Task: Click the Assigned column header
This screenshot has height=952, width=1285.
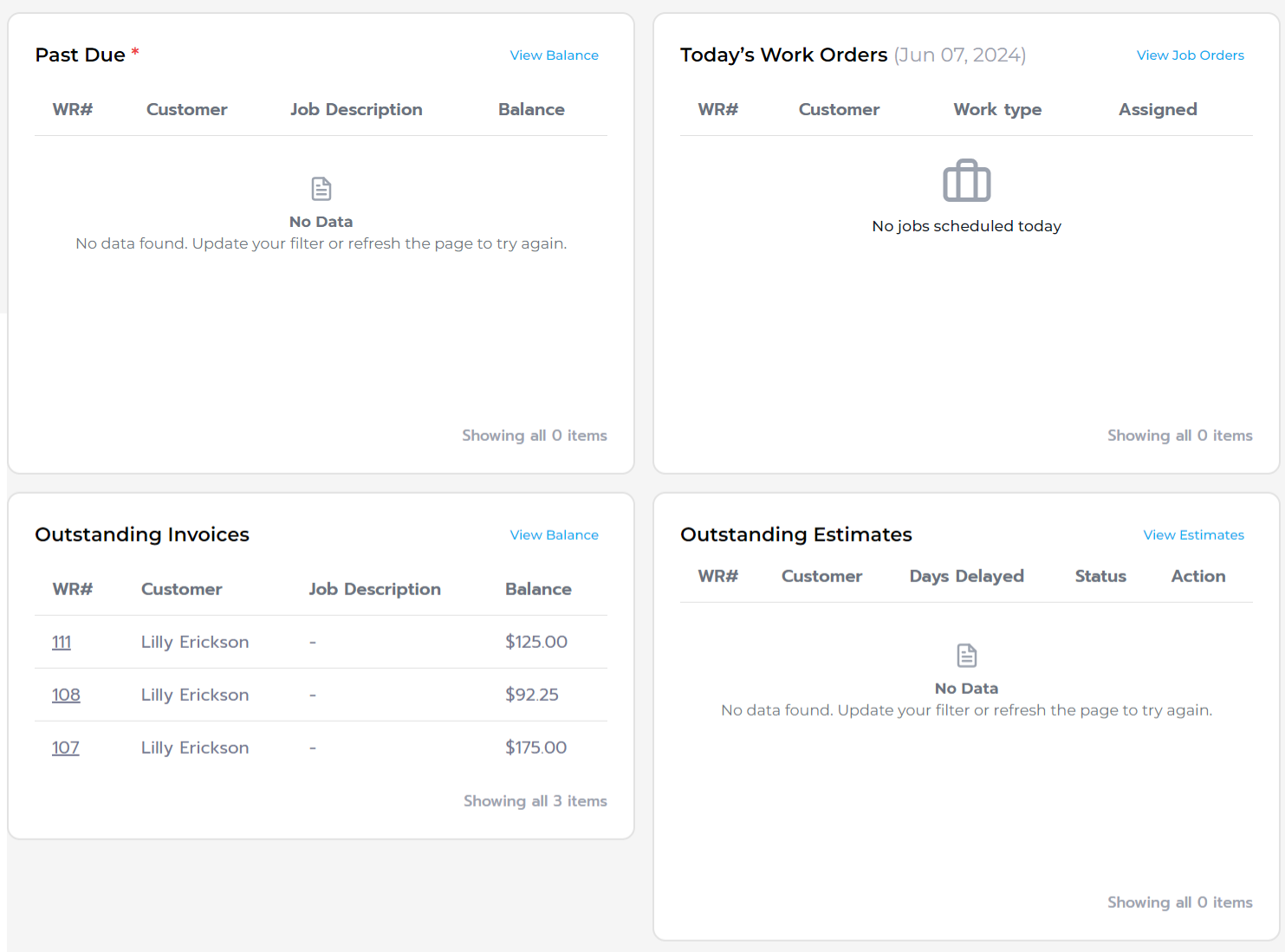Action: click(1158, 109)
